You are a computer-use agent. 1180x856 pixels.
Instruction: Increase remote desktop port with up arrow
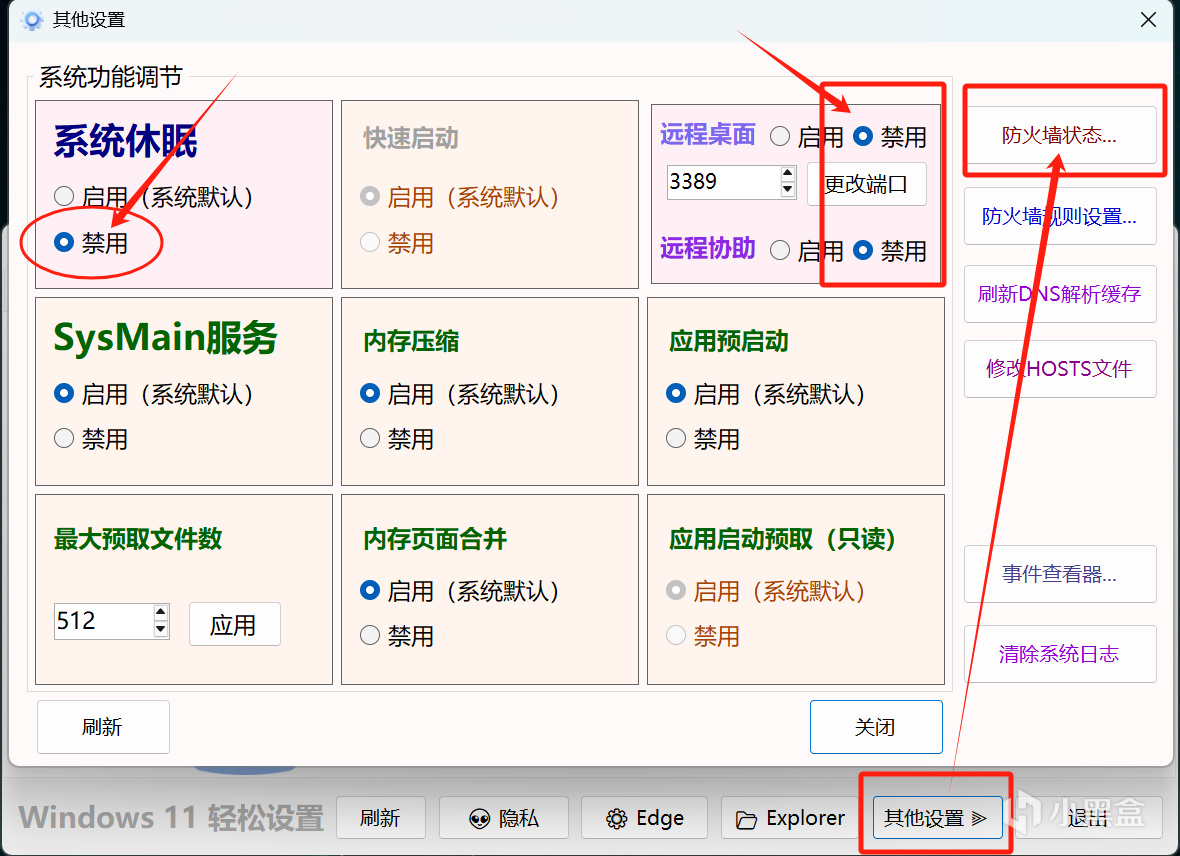pos(788,174)
